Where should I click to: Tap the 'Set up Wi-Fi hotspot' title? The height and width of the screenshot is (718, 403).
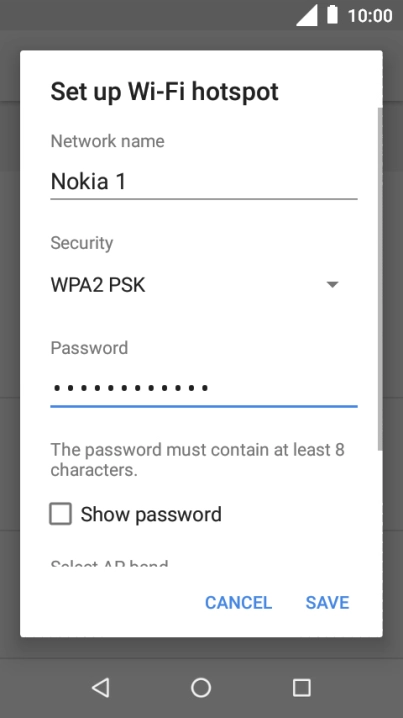(x=164, y=92)
